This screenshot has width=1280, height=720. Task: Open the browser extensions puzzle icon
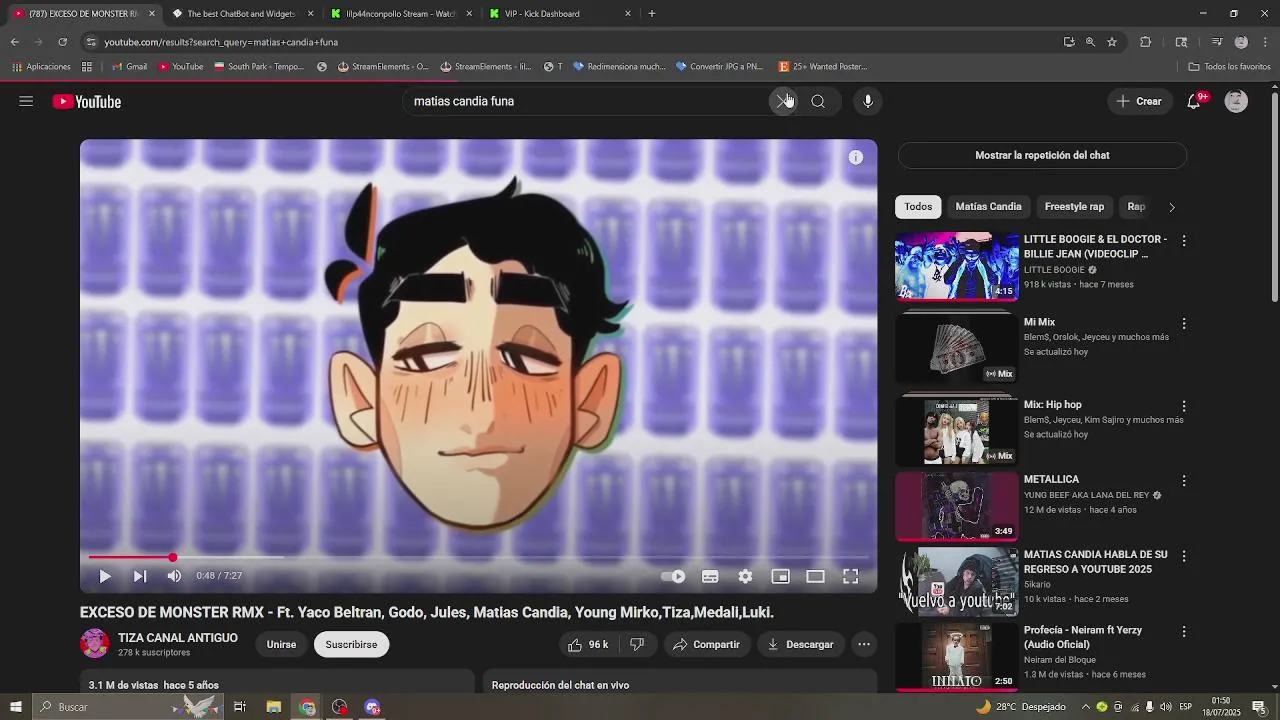point(1146,42)
